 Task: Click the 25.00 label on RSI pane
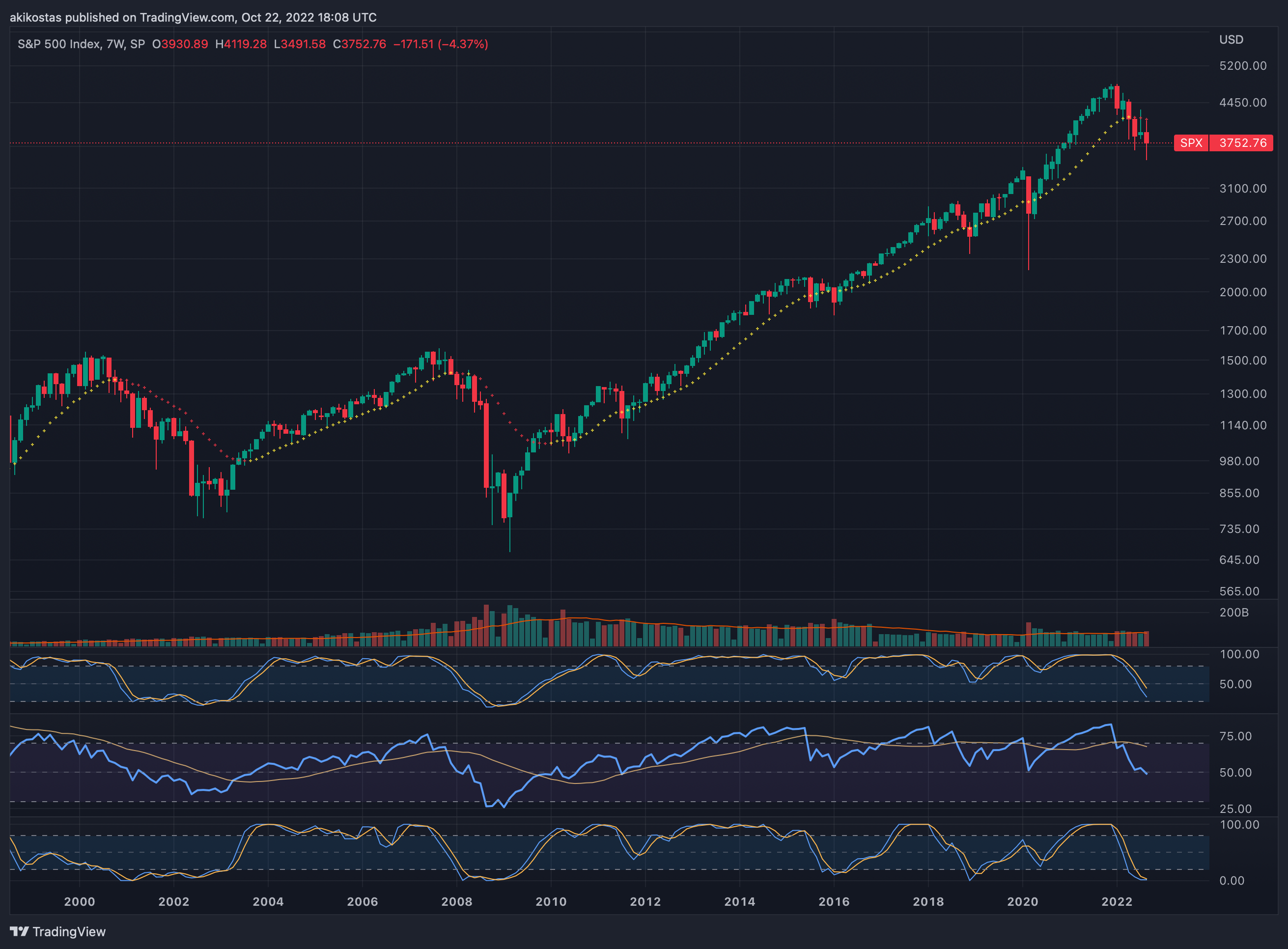pos(1235,809)
